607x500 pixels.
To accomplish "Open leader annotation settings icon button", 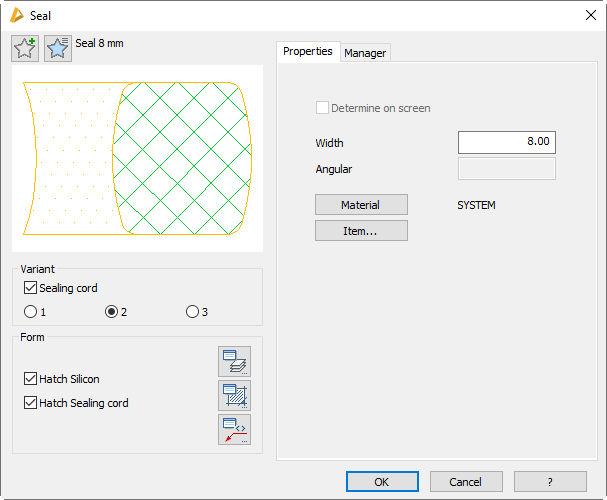I will point(234,429).
